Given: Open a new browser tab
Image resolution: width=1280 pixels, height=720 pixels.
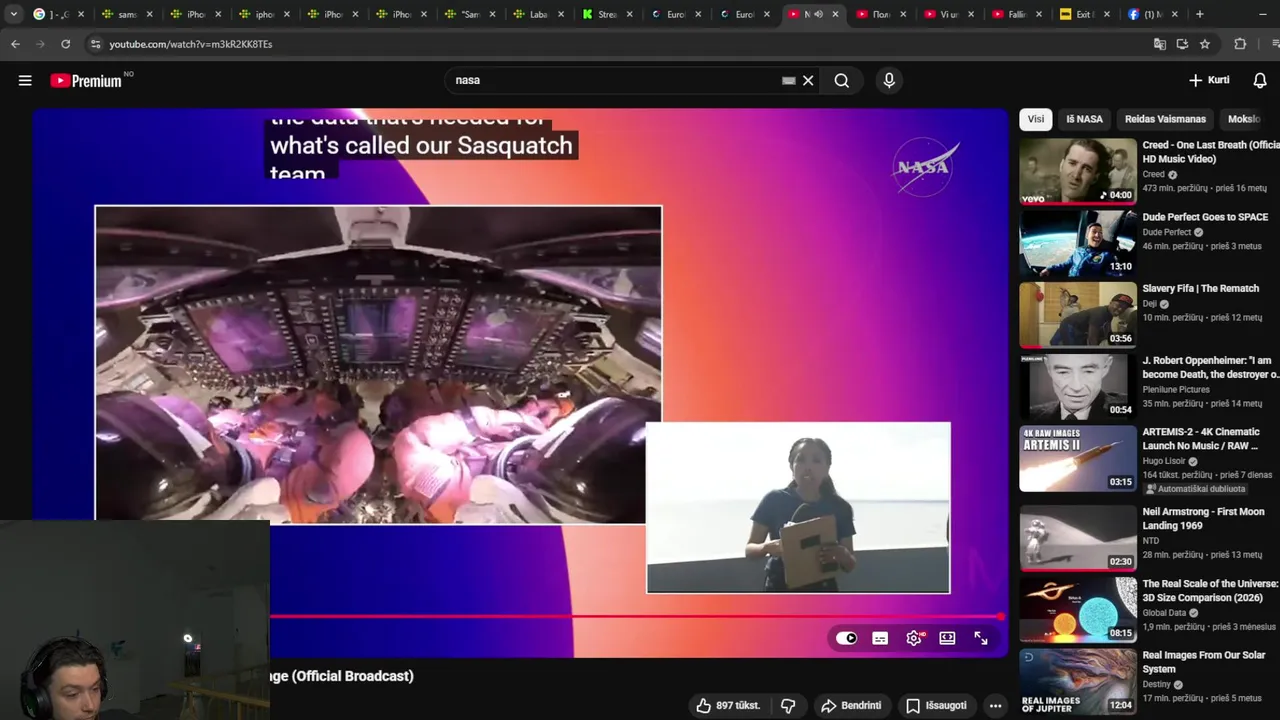Looking at the screenshot, I should coord(1200,14).
